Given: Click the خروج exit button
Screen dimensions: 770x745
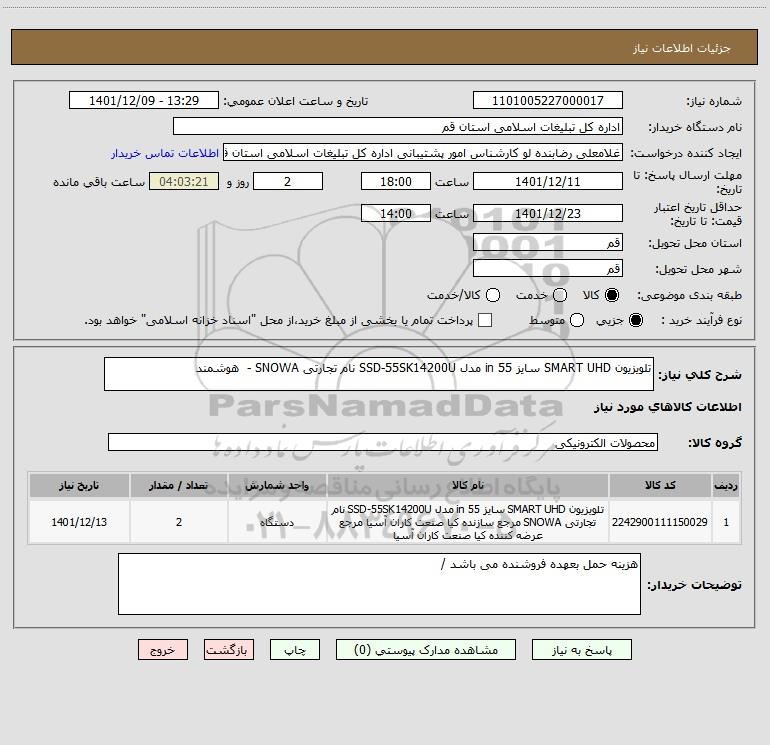Looking at the screenshot, I should pyautogui.click(x=163, y=650).
